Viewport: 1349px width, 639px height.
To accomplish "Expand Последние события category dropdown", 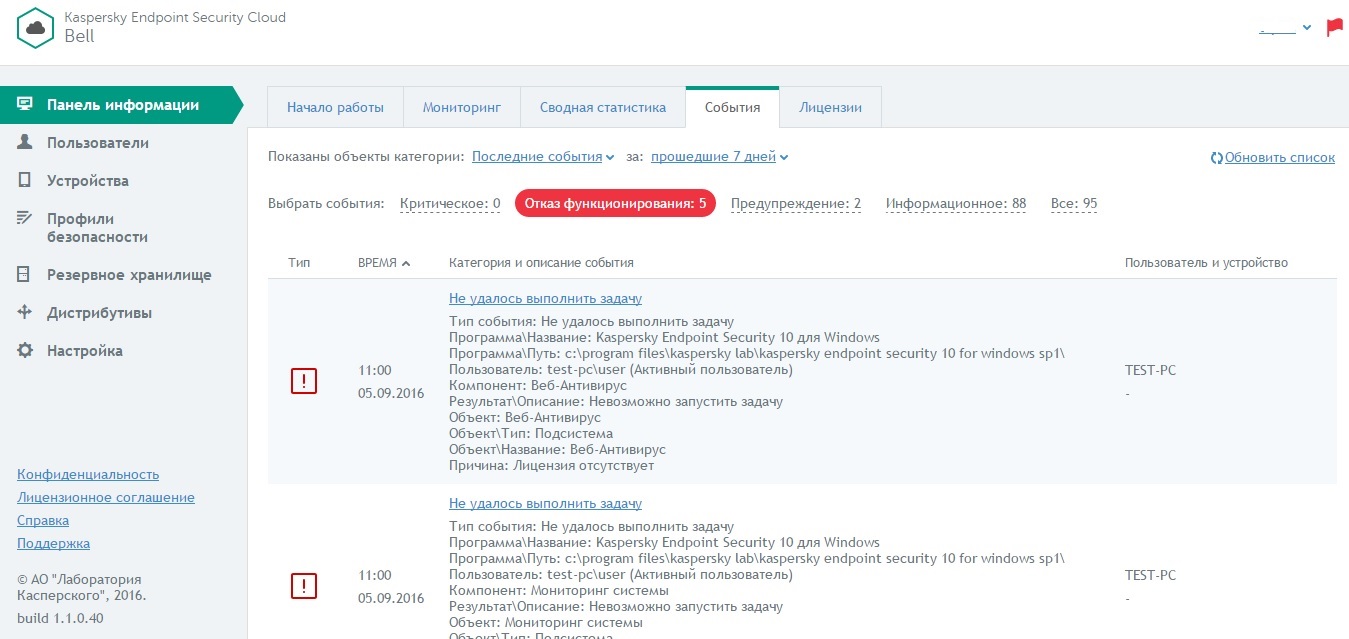I will (543, 157).
